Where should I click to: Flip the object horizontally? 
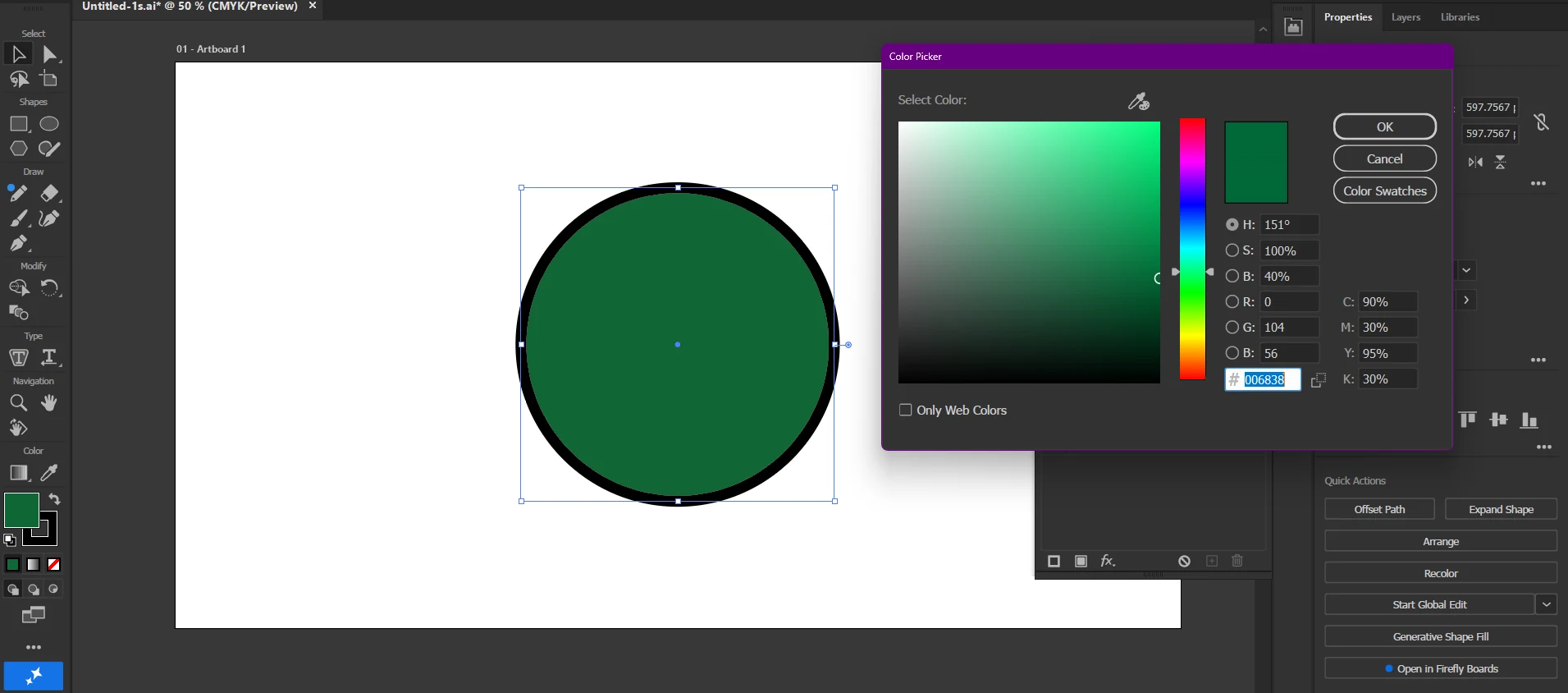(1475, 162)
